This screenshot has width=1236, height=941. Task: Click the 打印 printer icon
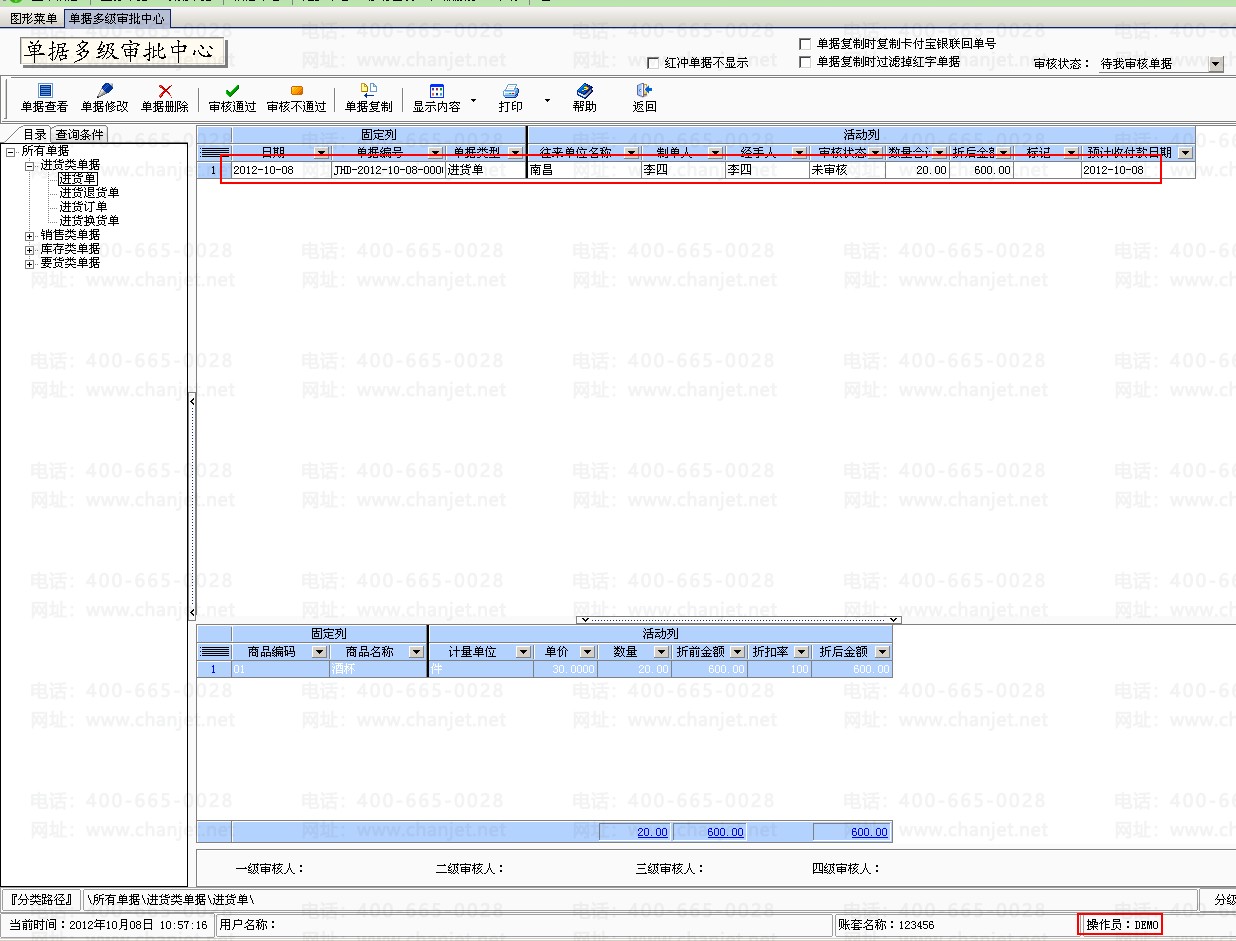tap(510, 91)
